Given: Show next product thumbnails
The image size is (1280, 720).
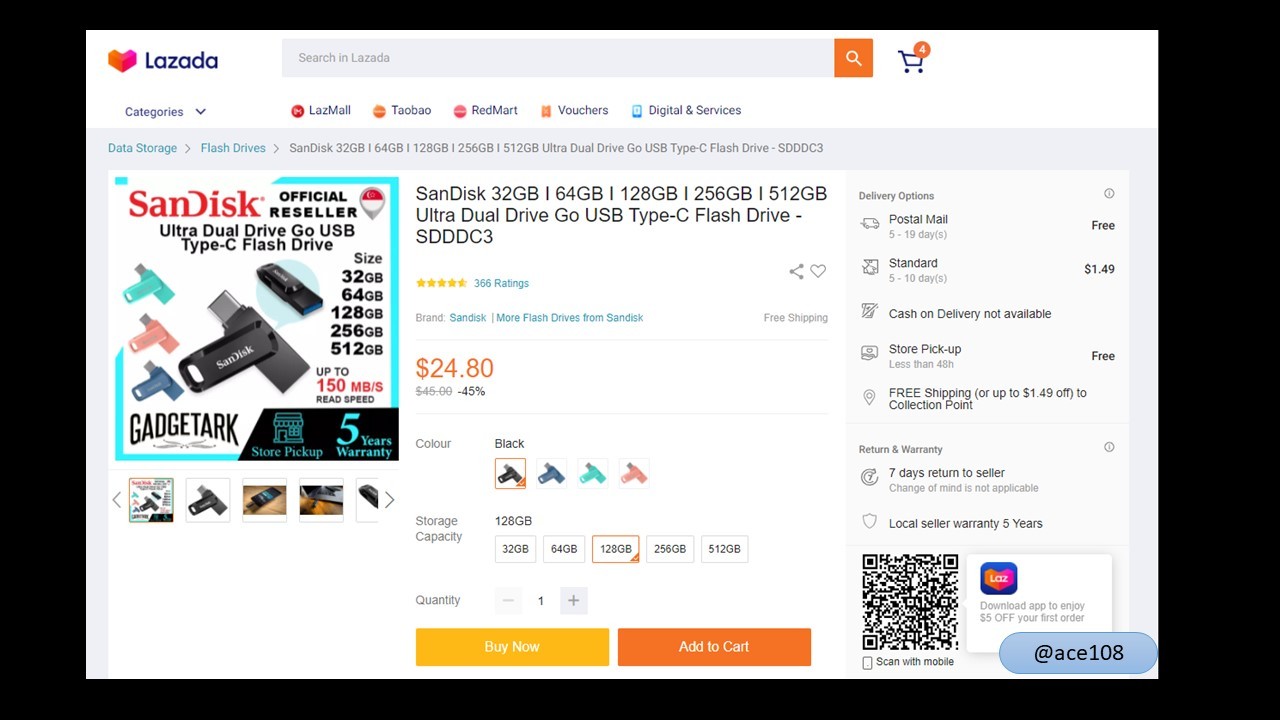Looking at the screenshot, I should click(x=389, y=500).
